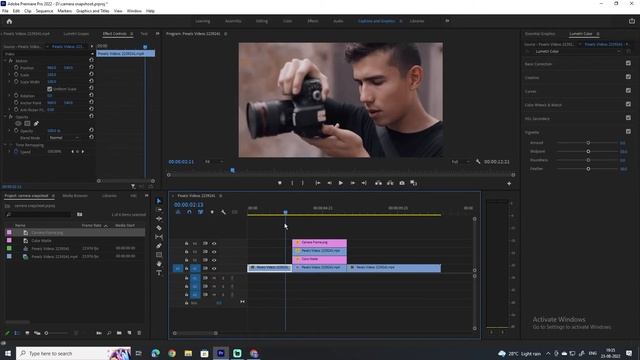Add a marker in the program monitor

pos(280,183)
